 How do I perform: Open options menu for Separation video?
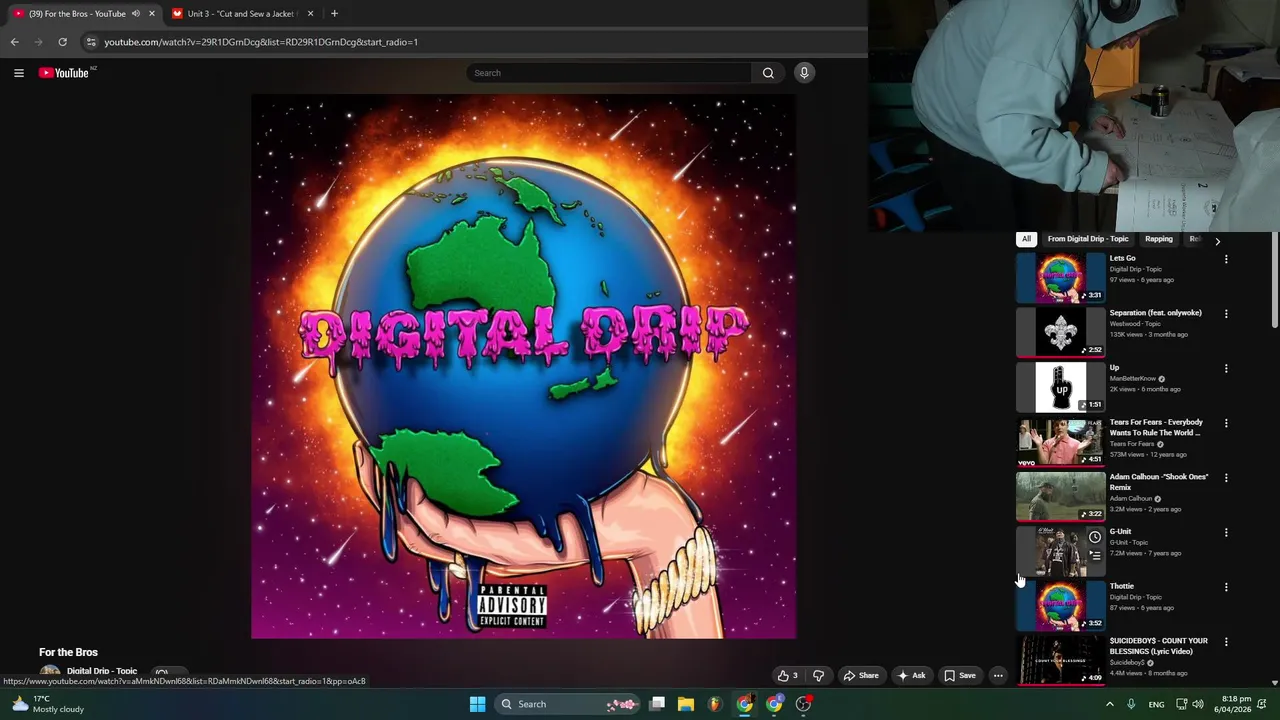point(1226,314)
